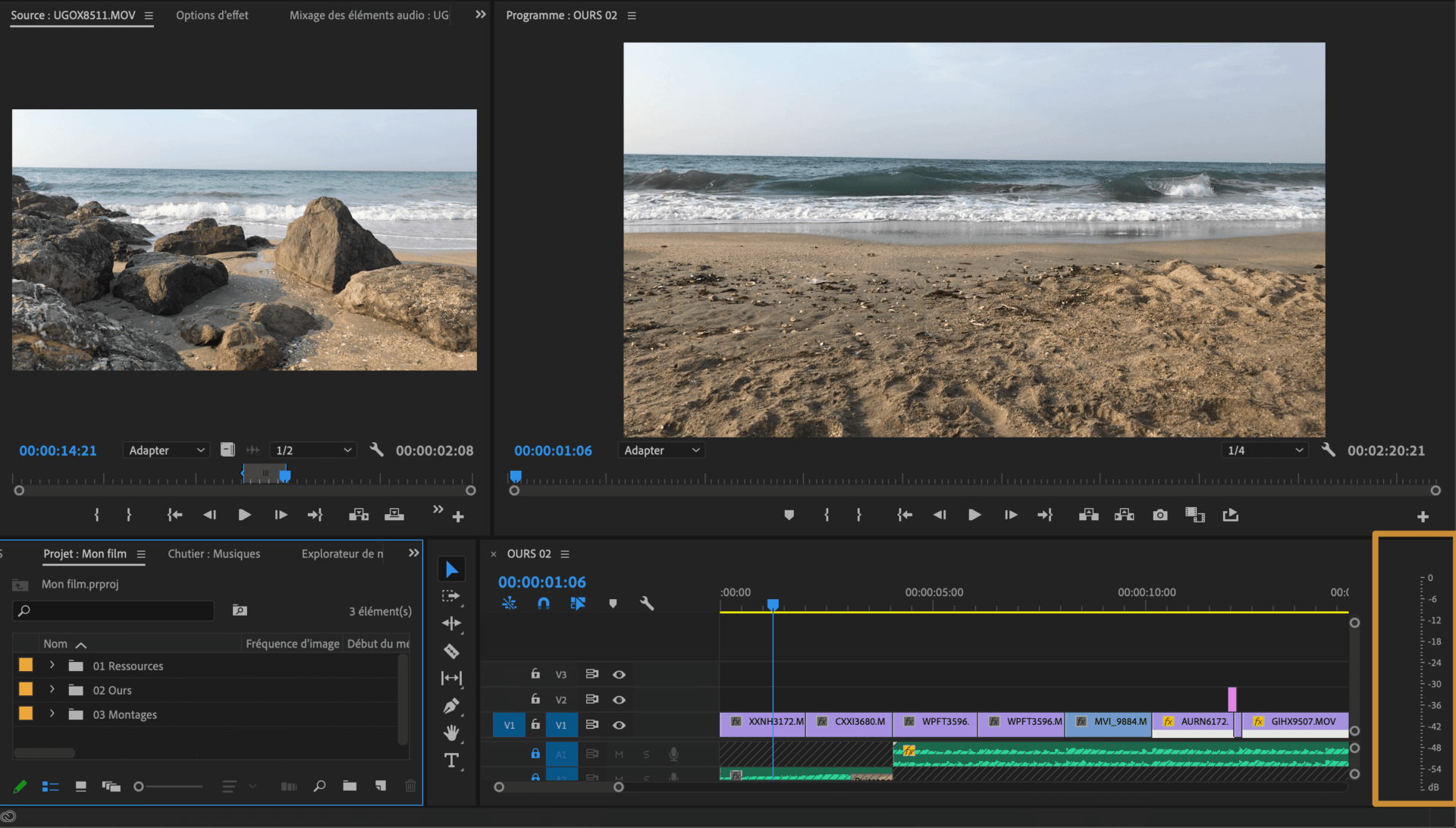Expand the 02 Ours bin

click(x=52, y=689)
